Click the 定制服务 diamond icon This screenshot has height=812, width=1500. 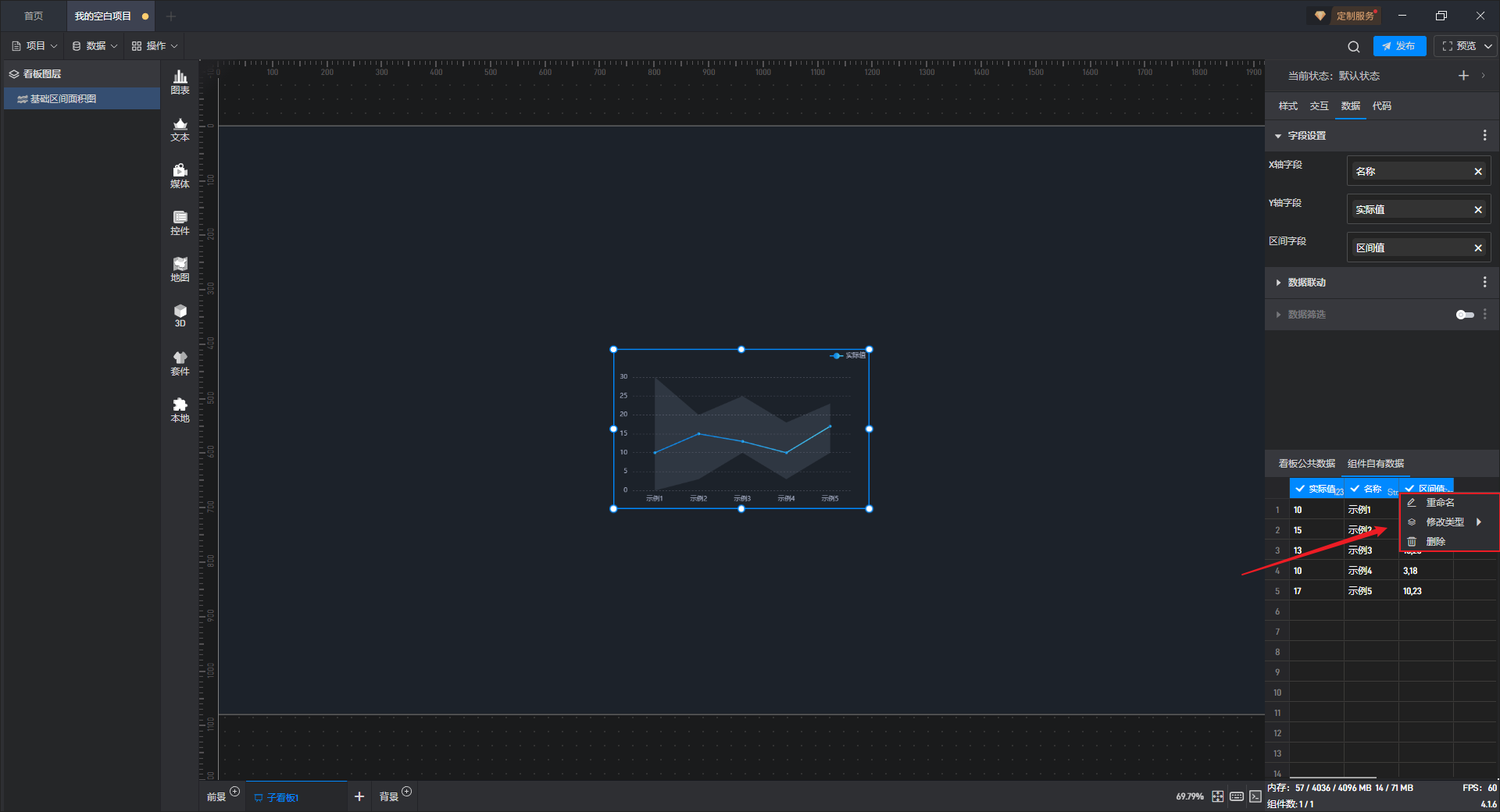click(1320, 16)
